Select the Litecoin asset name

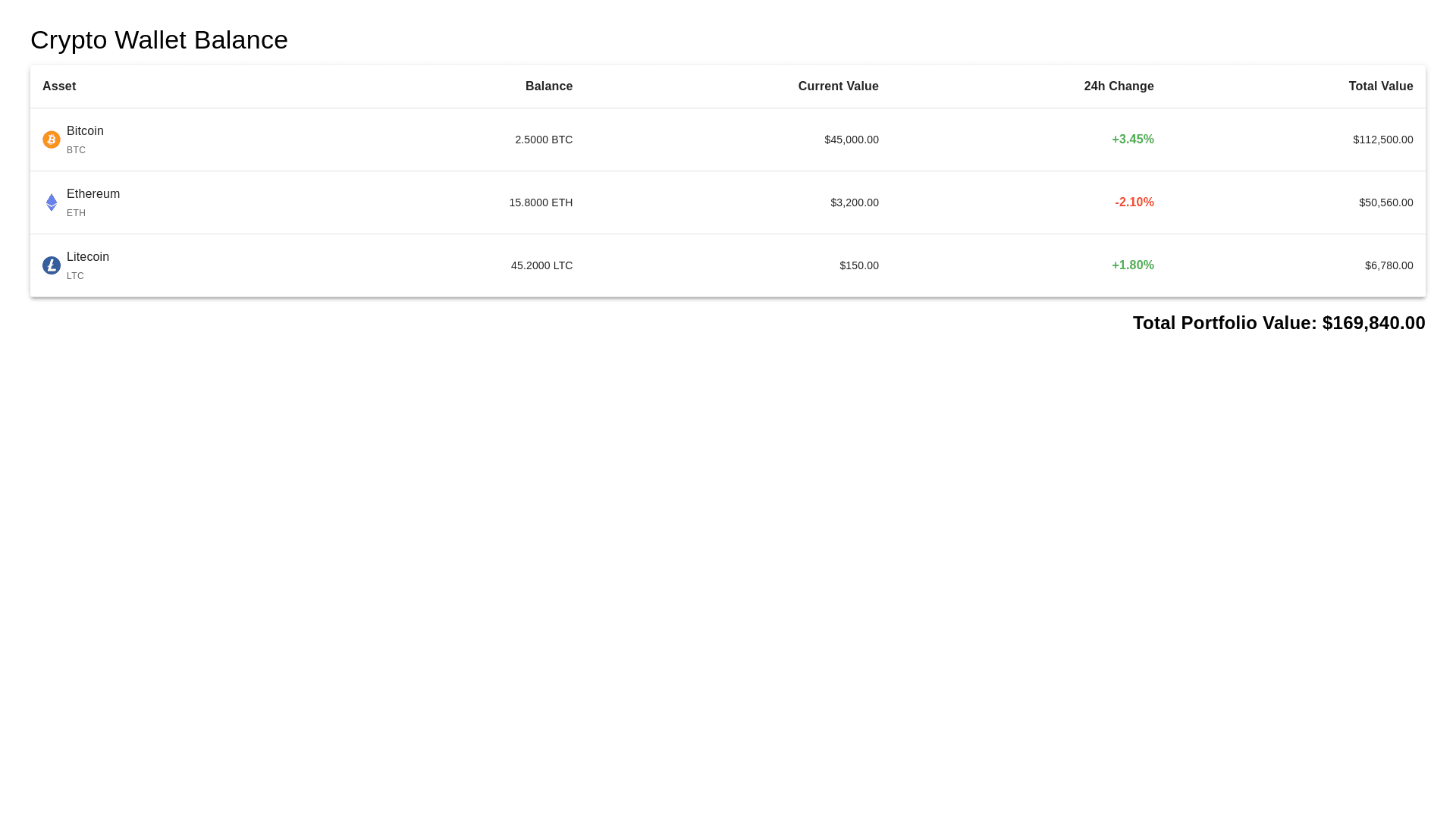(x=88, y=257)
